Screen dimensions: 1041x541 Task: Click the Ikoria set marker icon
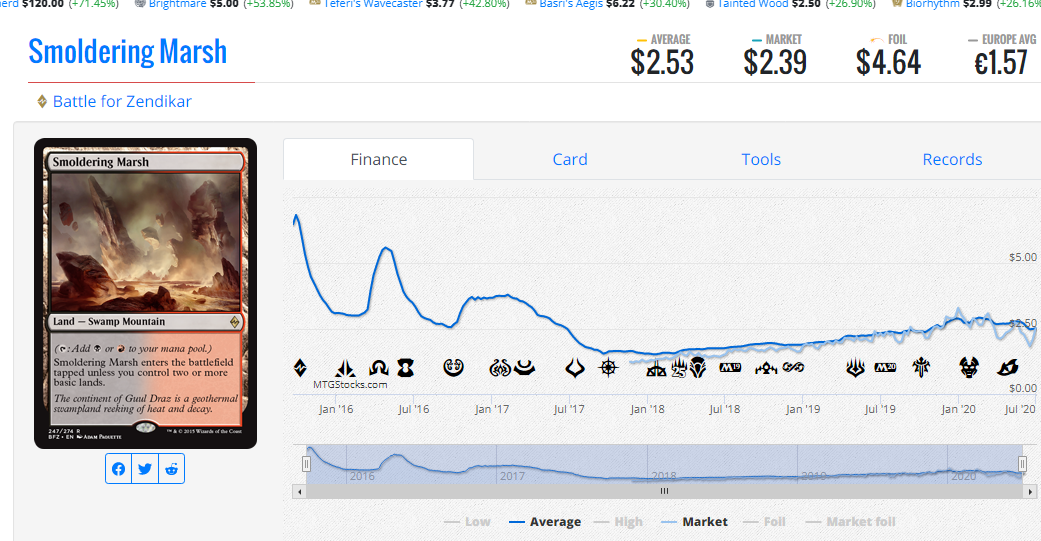click(1008, 367)
